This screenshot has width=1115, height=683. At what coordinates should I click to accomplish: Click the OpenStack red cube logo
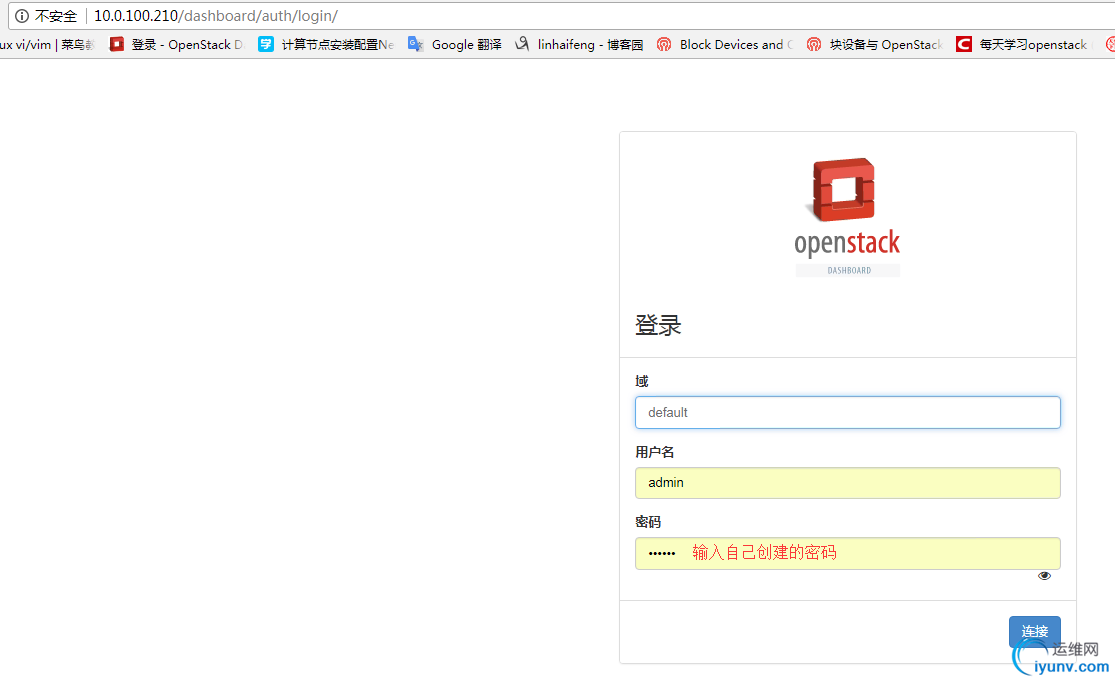(x=843, y=189)
